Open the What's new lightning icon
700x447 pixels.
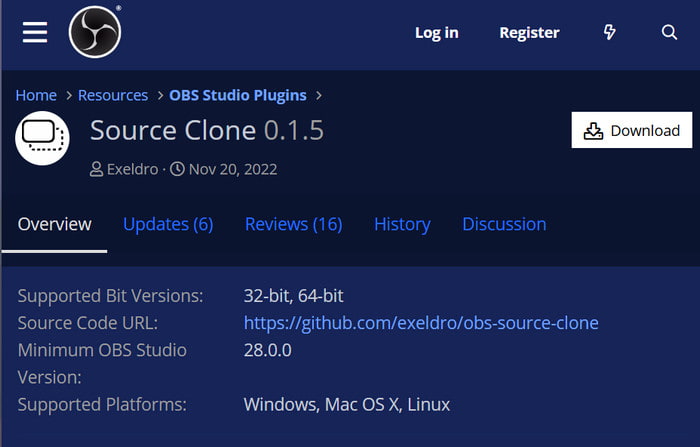pyautogui.click(x=609, y=32)
